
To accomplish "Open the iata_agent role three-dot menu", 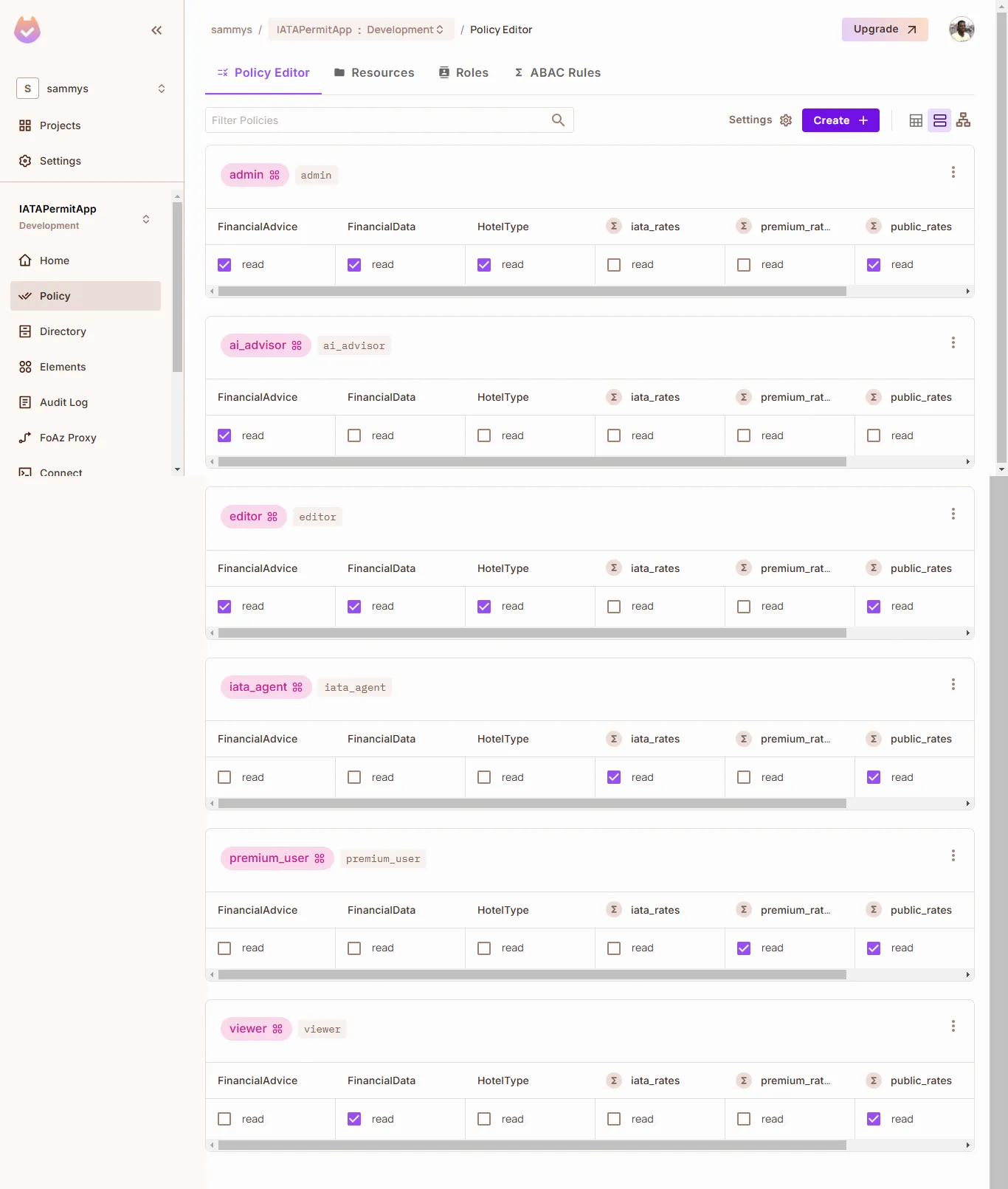I will coord(953,684).
